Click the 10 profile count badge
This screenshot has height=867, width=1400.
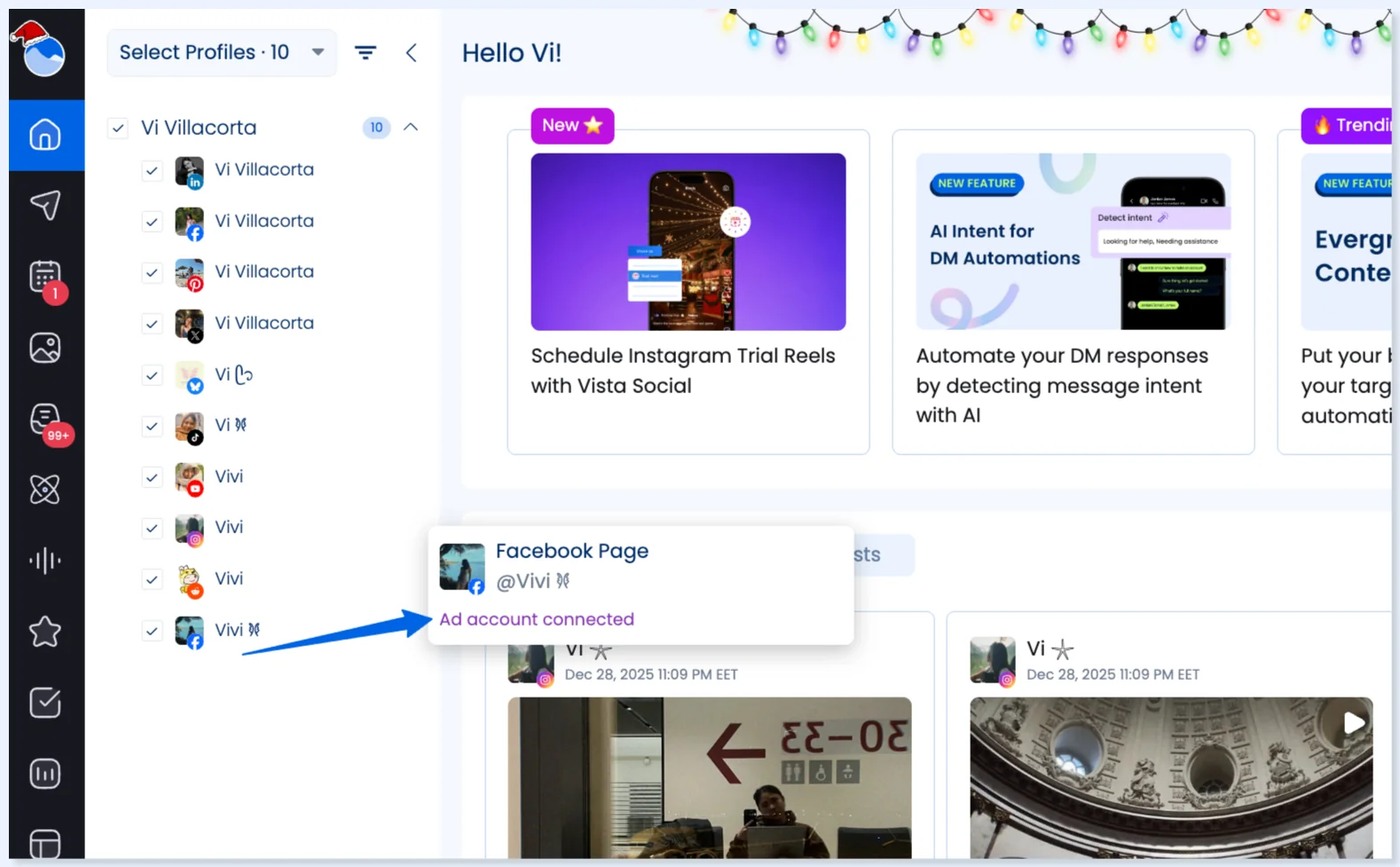tap(376, 128)
